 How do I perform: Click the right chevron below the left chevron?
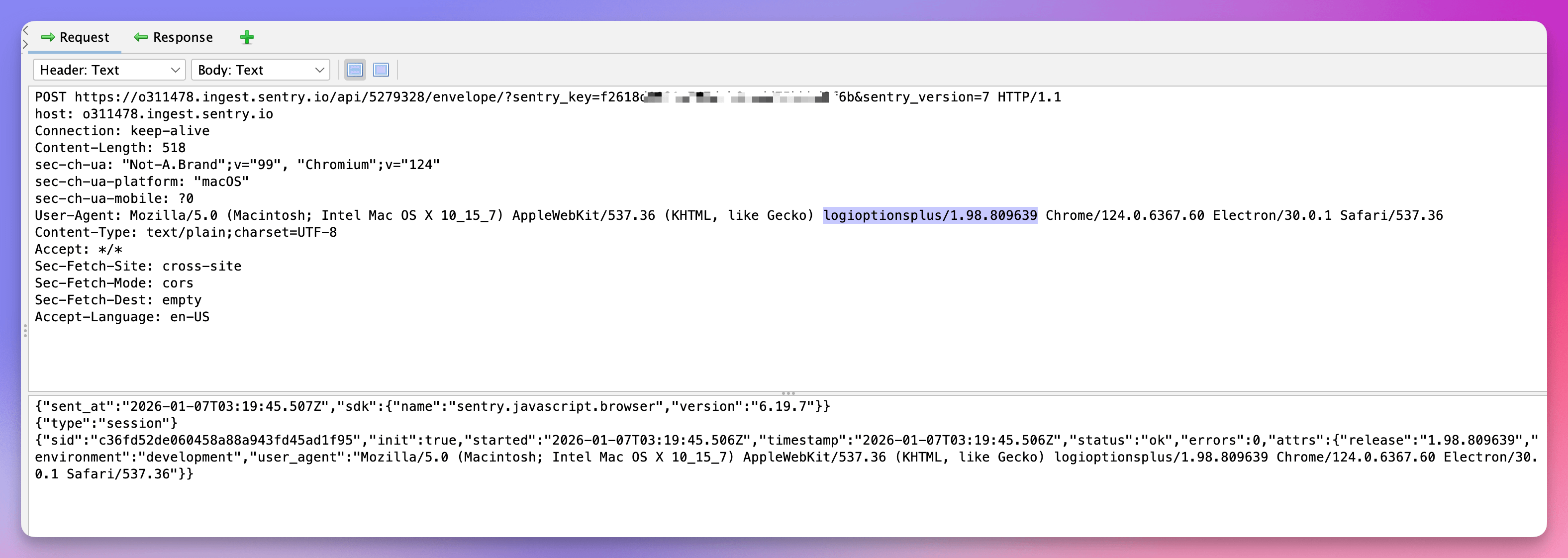click(25, 44)
